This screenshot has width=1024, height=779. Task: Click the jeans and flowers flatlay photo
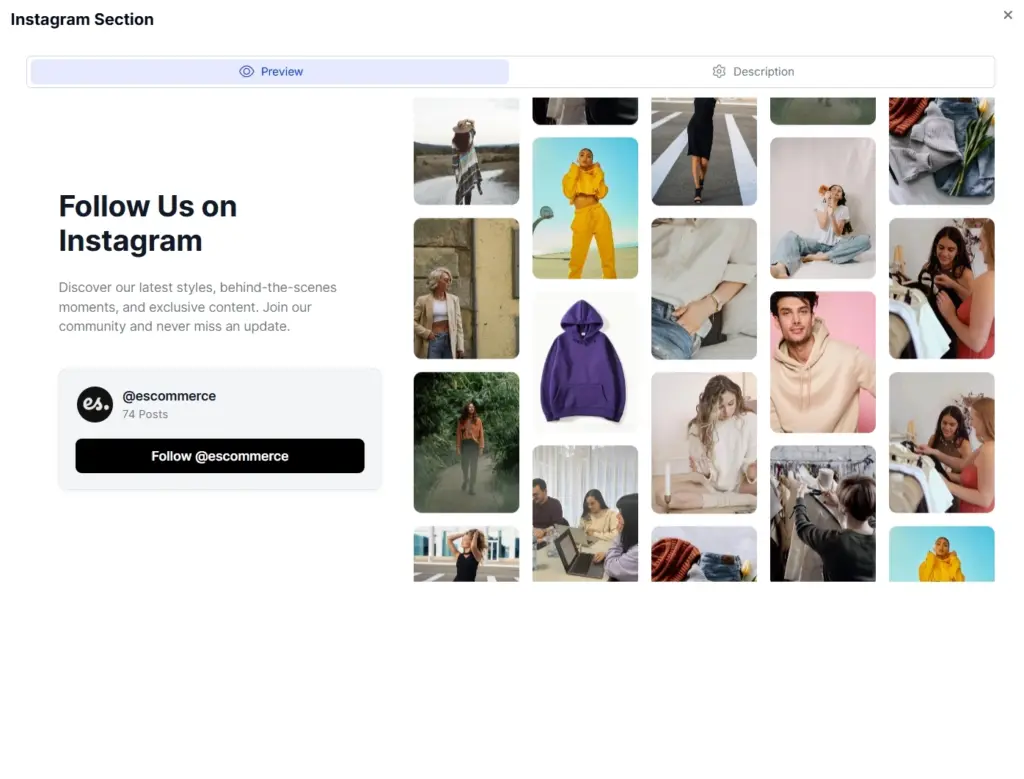[x=941, y=150]
